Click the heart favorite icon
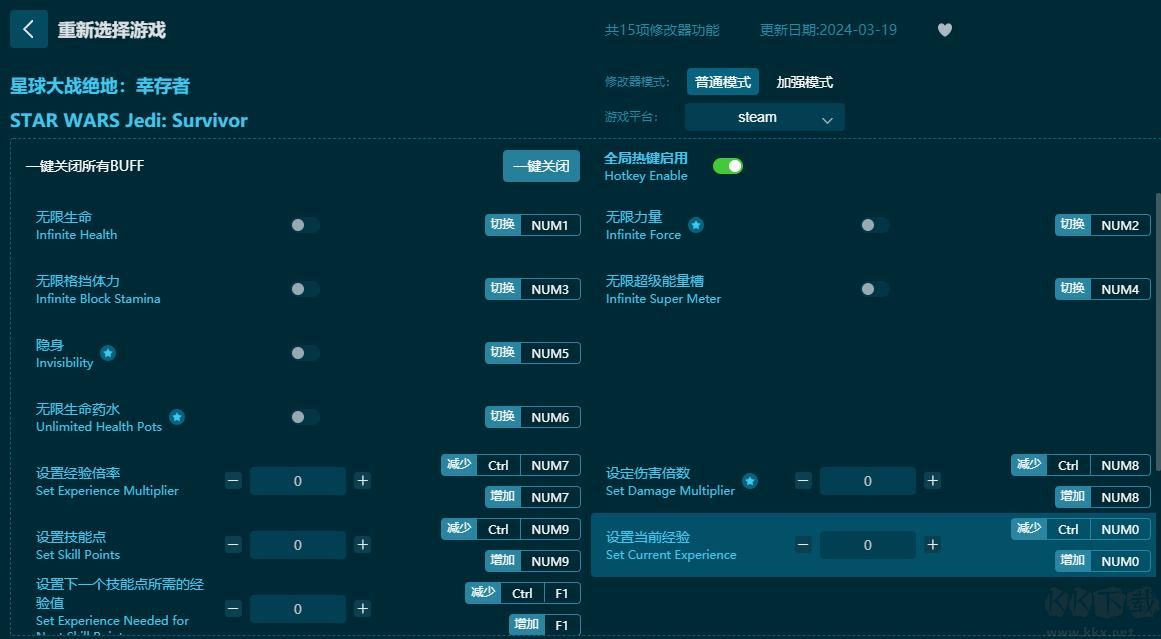 click(944, 30)
